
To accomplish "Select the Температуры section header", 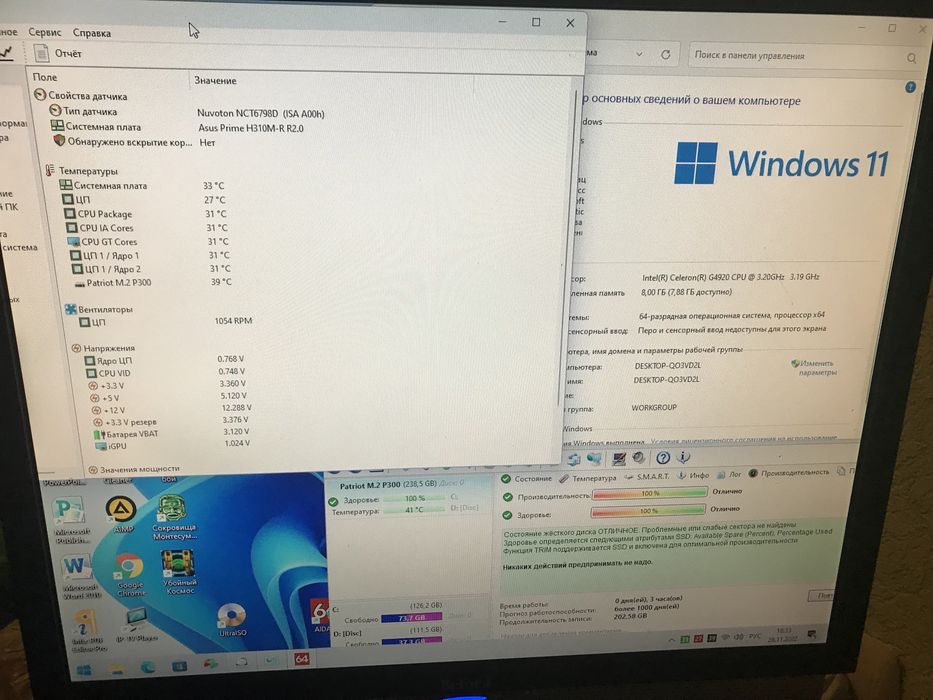I will point(82,171).
